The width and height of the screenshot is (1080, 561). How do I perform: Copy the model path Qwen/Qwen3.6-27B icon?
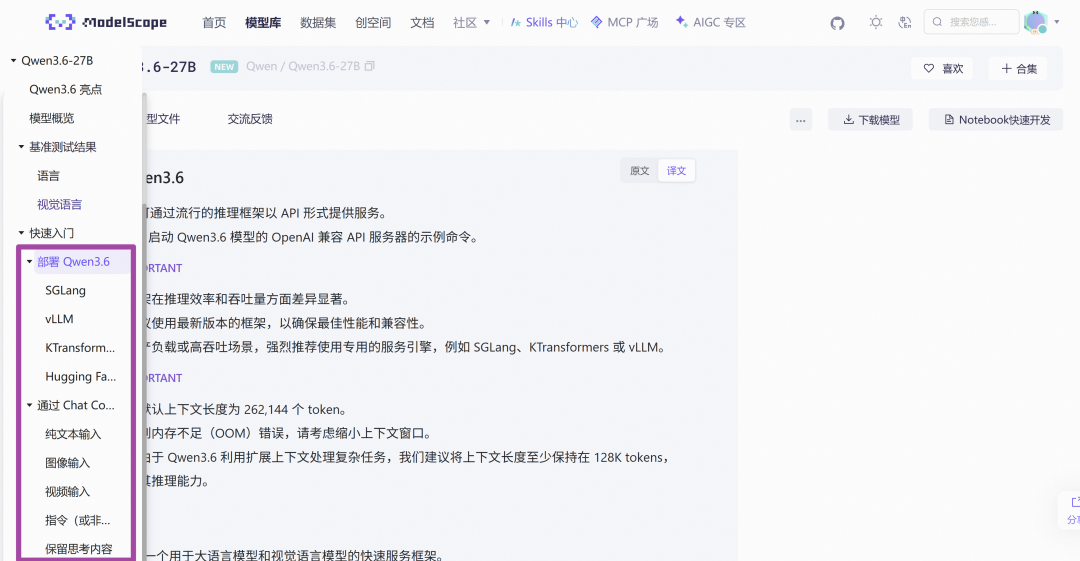pyautogui.click(x=370, y=66)
